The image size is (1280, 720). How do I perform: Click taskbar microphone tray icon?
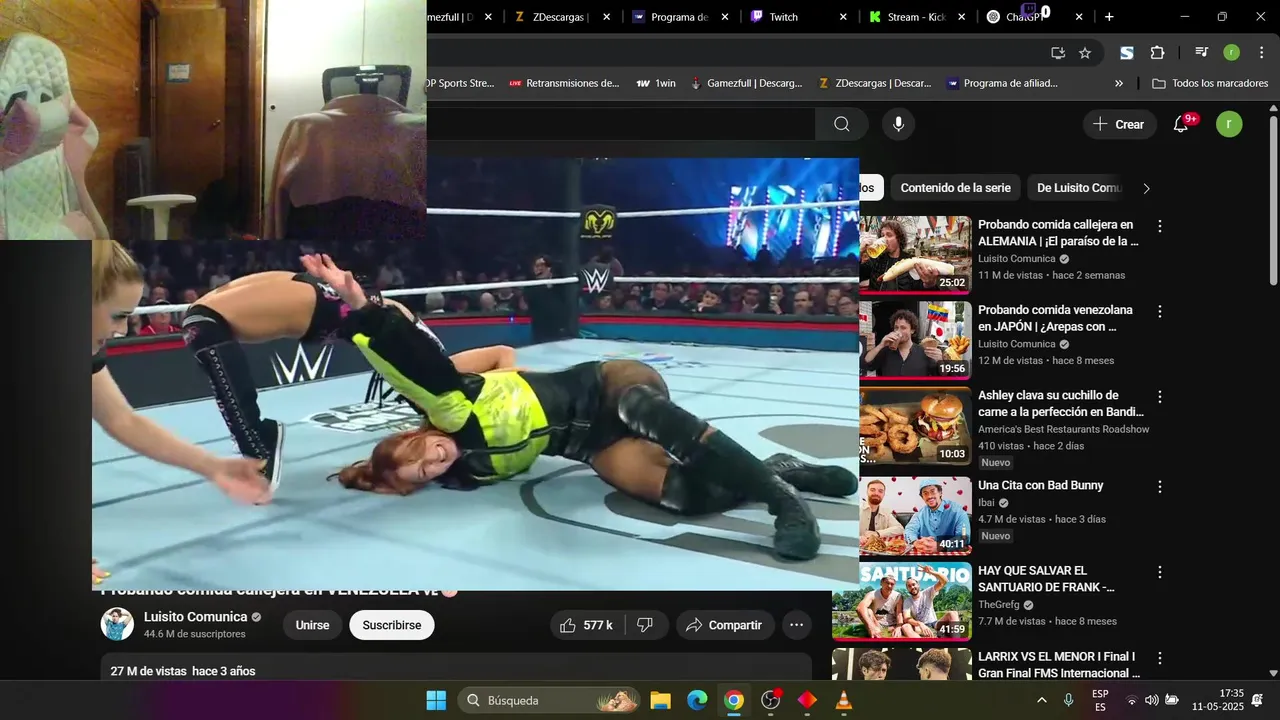coord(1068,700)
